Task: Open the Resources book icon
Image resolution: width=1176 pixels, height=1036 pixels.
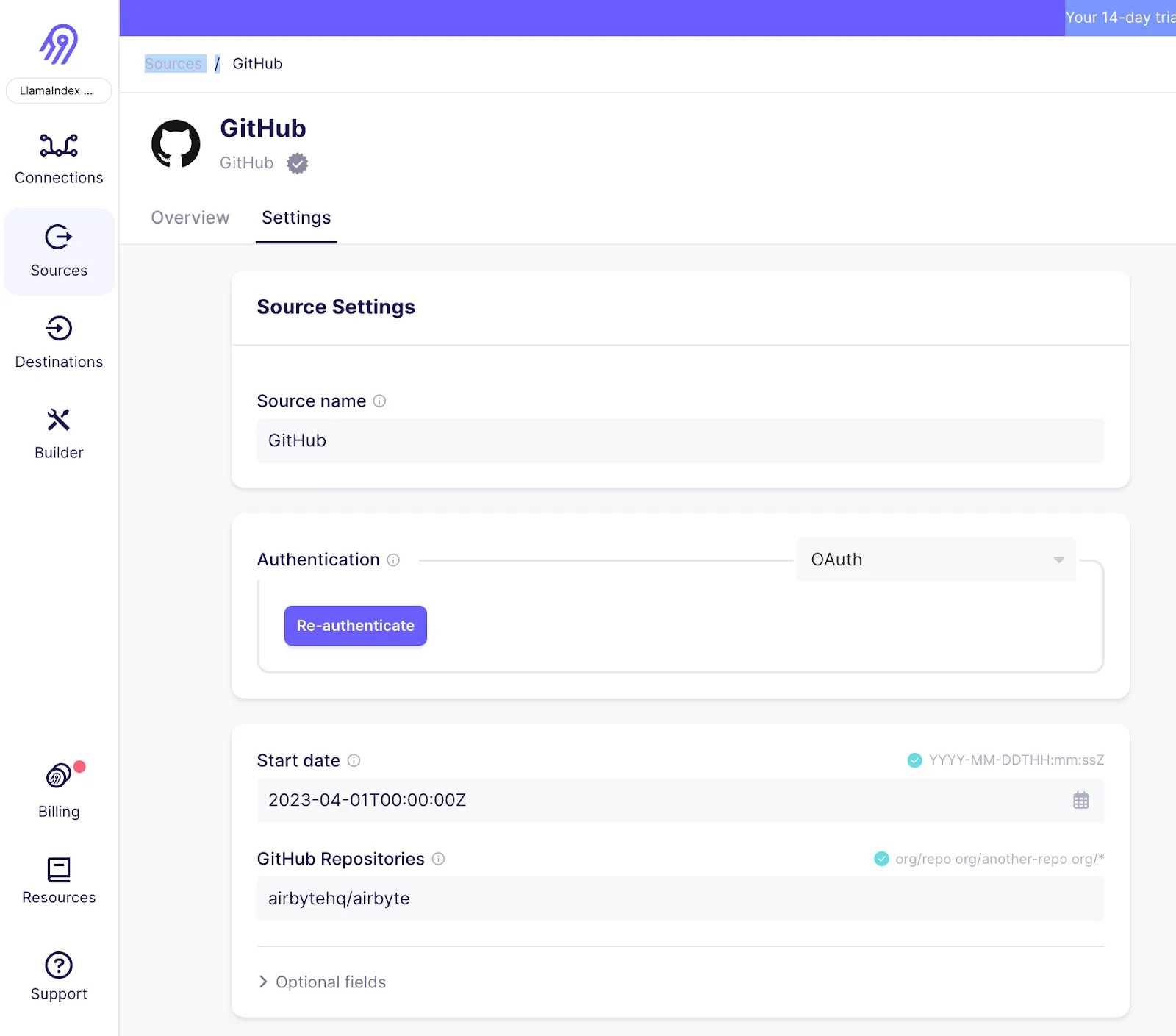Action: point(59,870)
